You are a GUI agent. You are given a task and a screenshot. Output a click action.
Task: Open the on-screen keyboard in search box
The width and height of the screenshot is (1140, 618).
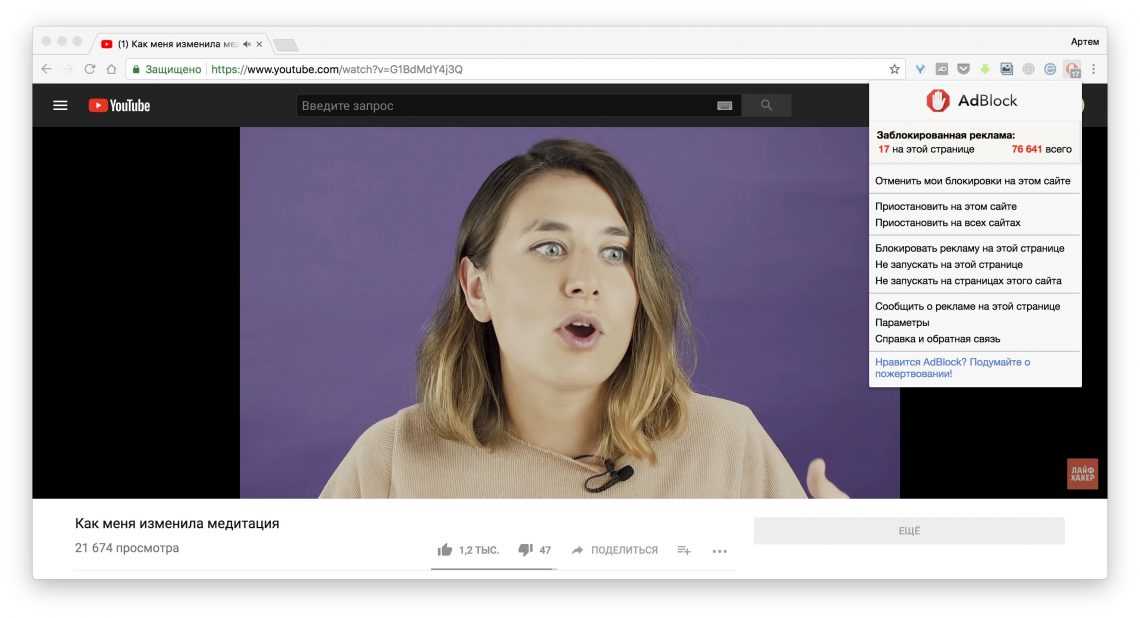click(724, 106)
